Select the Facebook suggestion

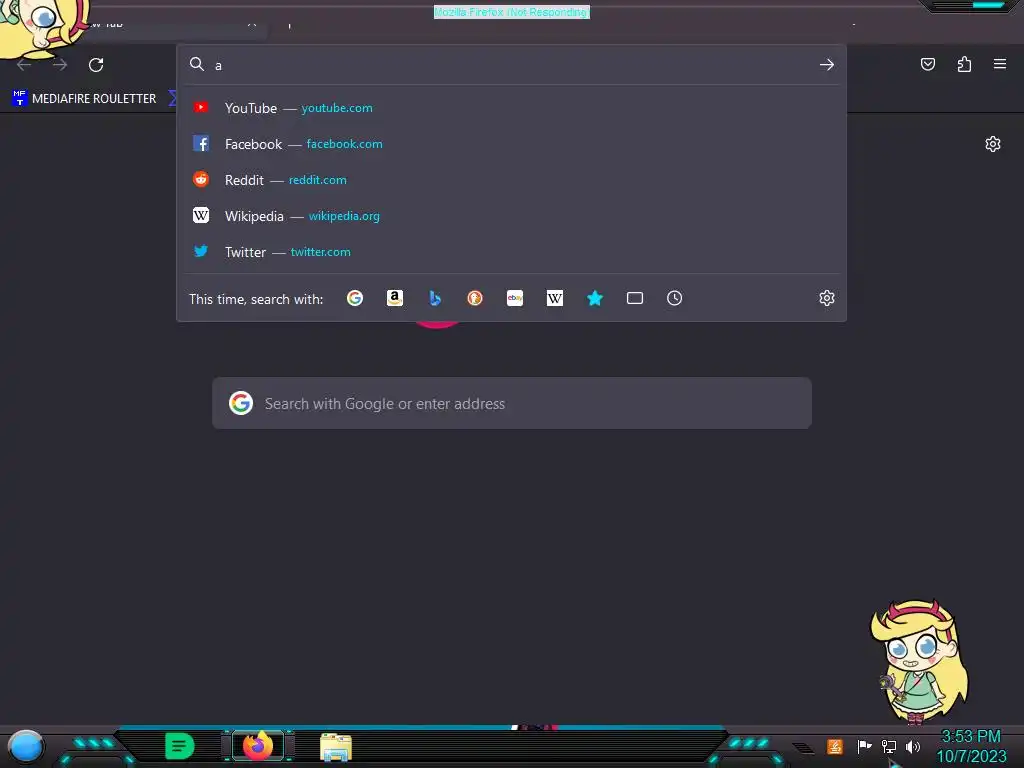click(511, 144)
